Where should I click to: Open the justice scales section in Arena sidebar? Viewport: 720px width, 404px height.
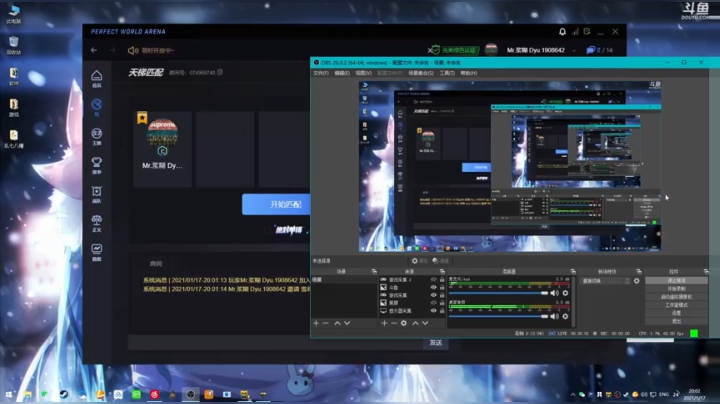(96, 223)
